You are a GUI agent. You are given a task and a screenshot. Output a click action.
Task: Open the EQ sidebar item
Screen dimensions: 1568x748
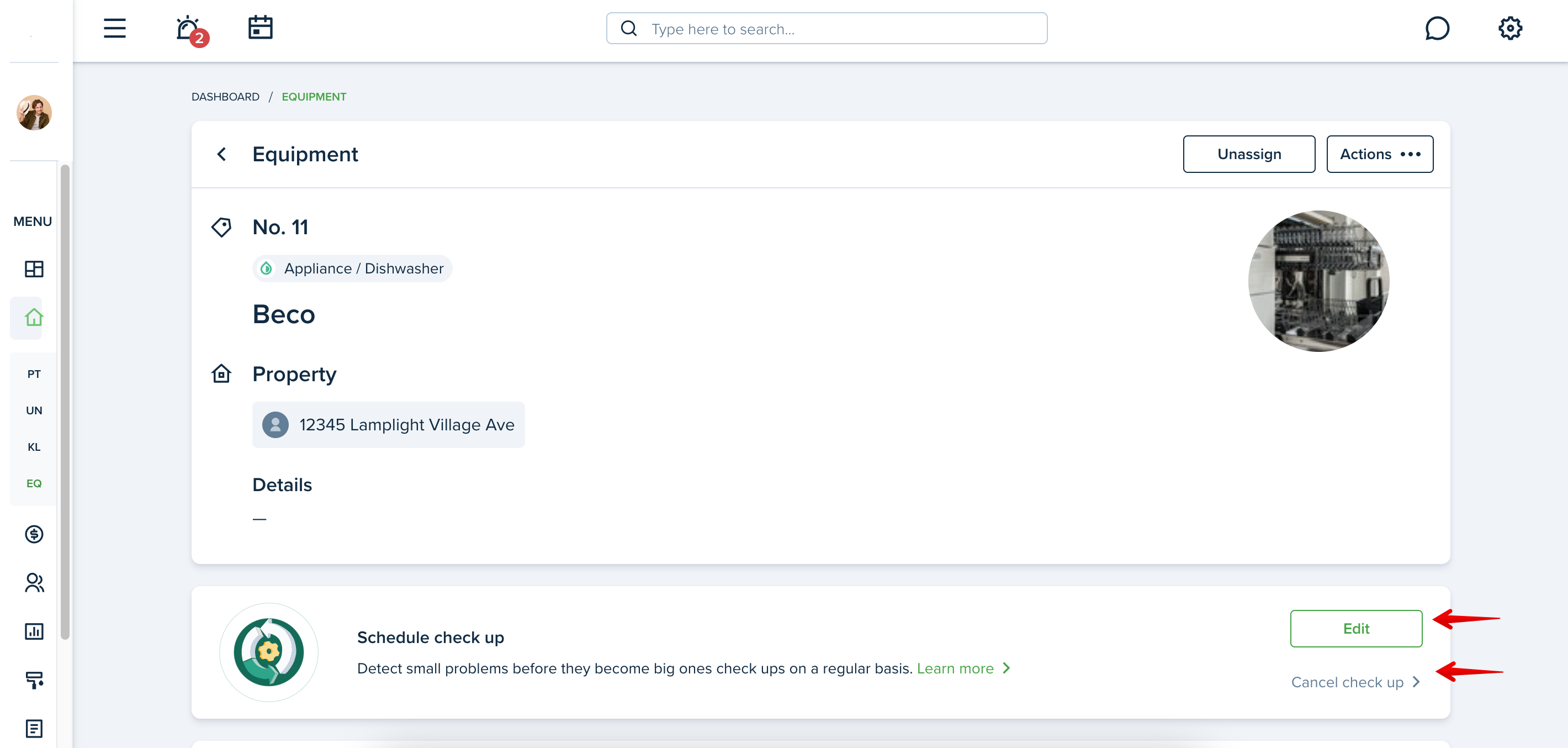coord(34,483)
